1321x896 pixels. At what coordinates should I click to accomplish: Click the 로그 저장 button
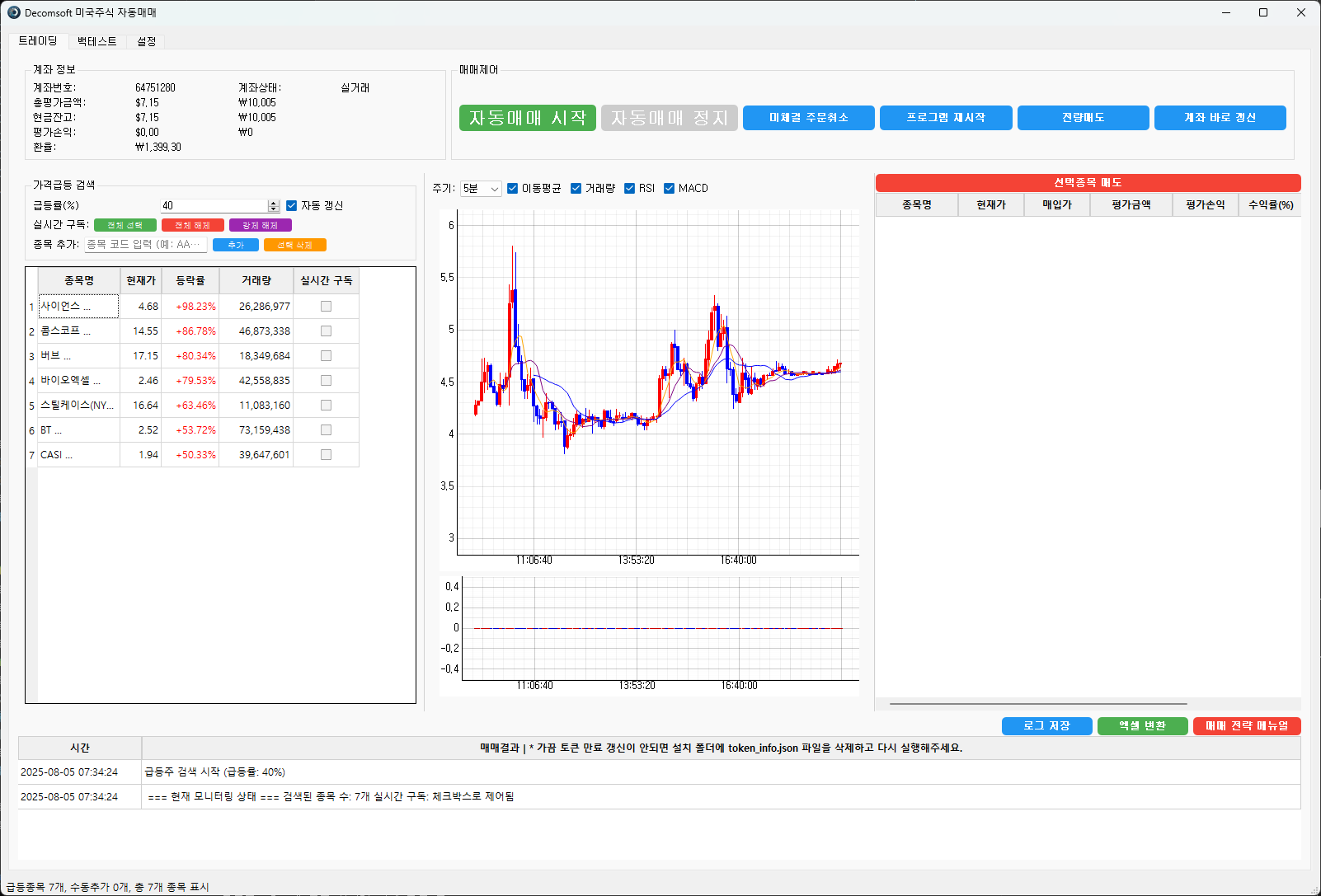point(1047,726)
